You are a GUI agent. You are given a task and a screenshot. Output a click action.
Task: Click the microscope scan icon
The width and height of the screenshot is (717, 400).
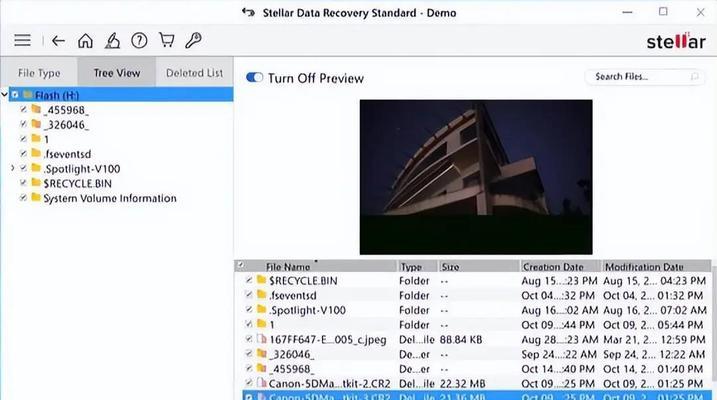112,41
